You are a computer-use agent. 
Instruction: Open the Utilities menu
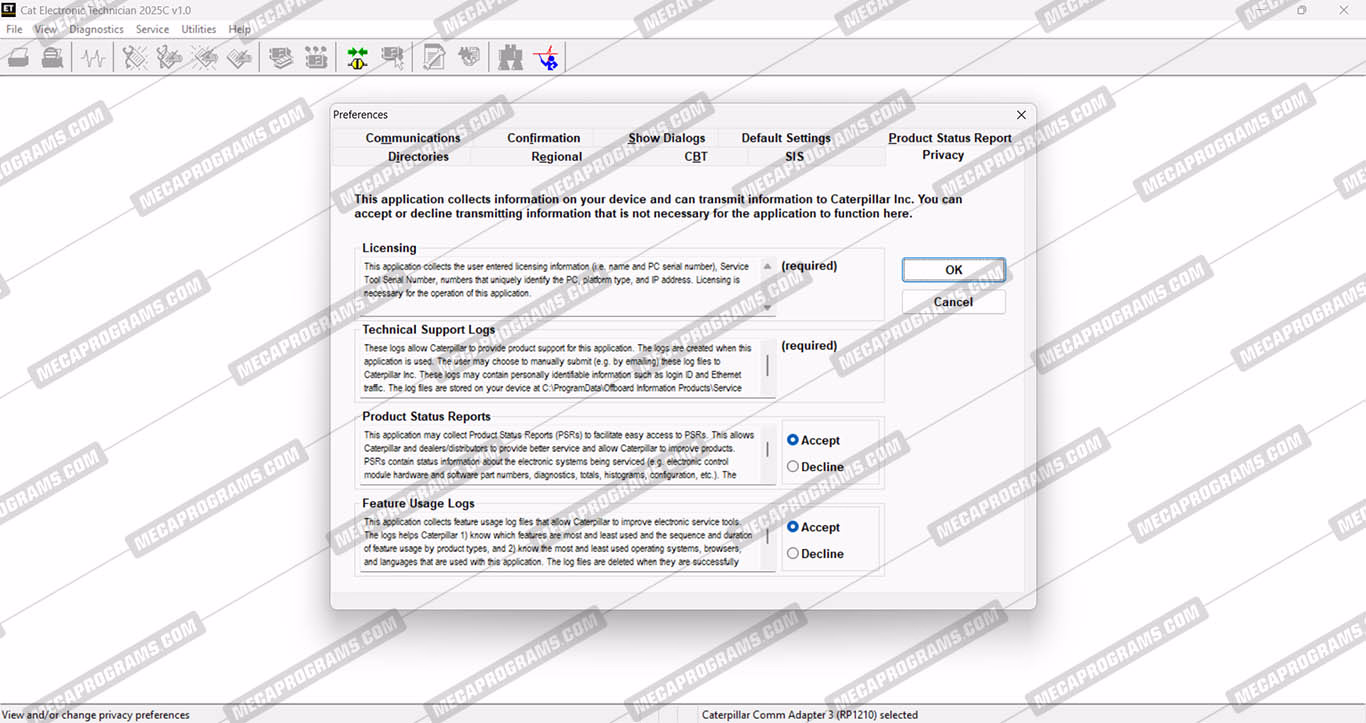tap(198, 29)
